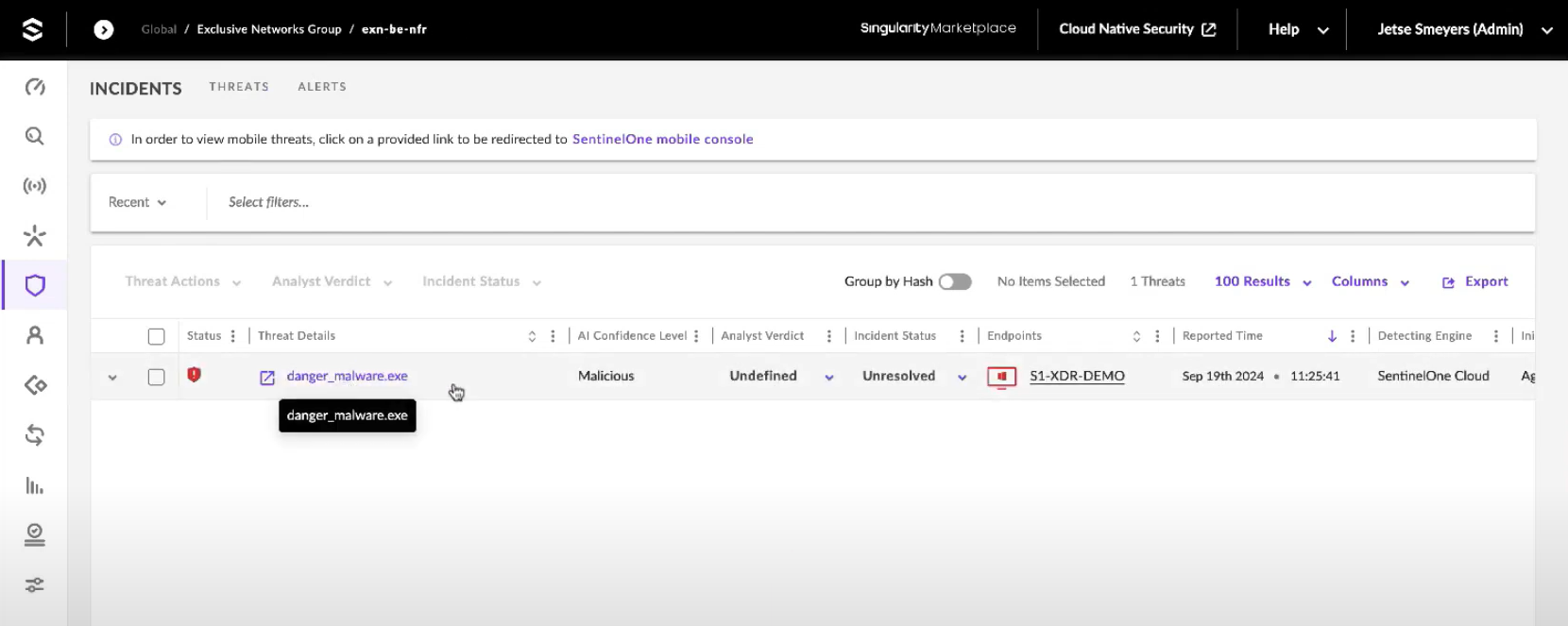Open Status column options menu
The width and height of the screenshot is (1568, 626).
click(x=233, y=336)
